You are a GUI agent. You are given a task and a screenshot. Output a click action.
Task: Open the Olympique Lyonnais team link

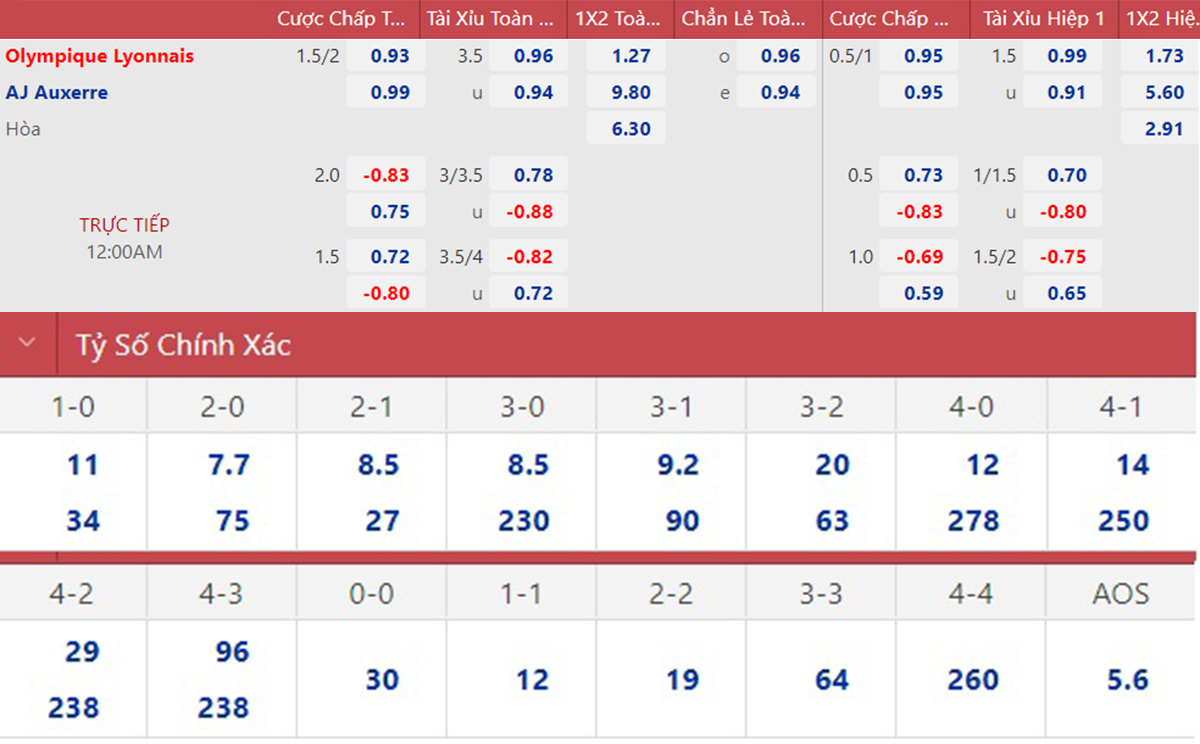[x=100, y=56]
